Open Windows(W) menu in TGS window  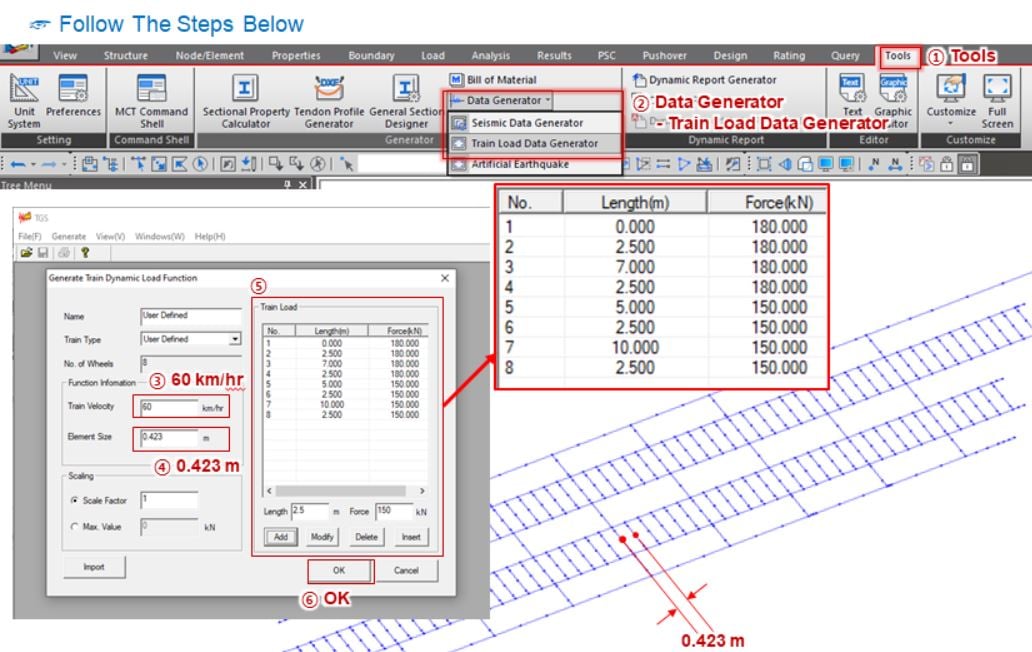coord(159,236)
